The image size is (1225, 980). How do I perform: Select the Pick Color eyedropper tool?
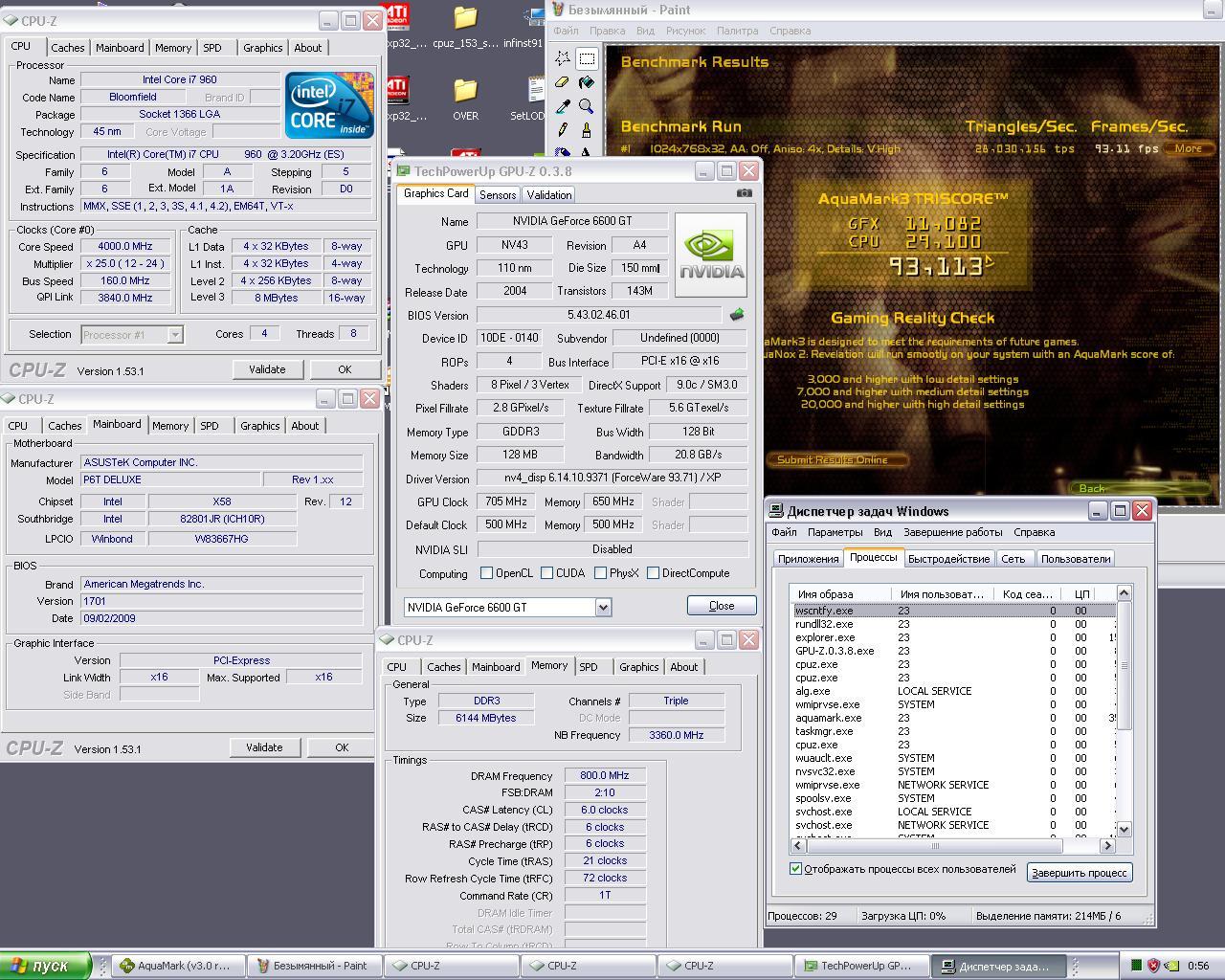pos(563,106)
